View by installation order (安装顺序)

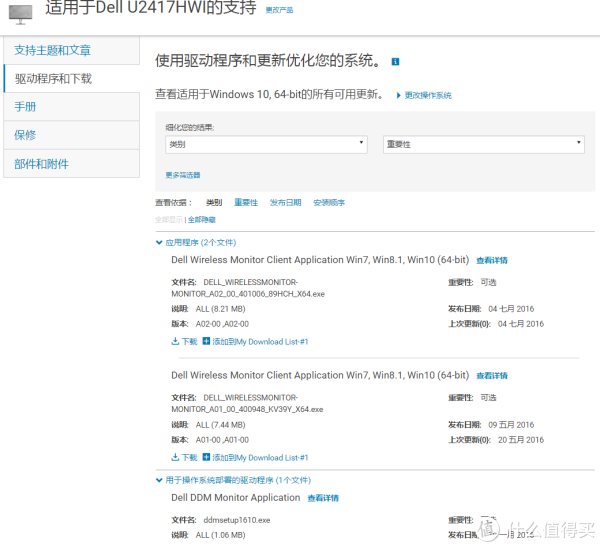[x=329, y=202]
